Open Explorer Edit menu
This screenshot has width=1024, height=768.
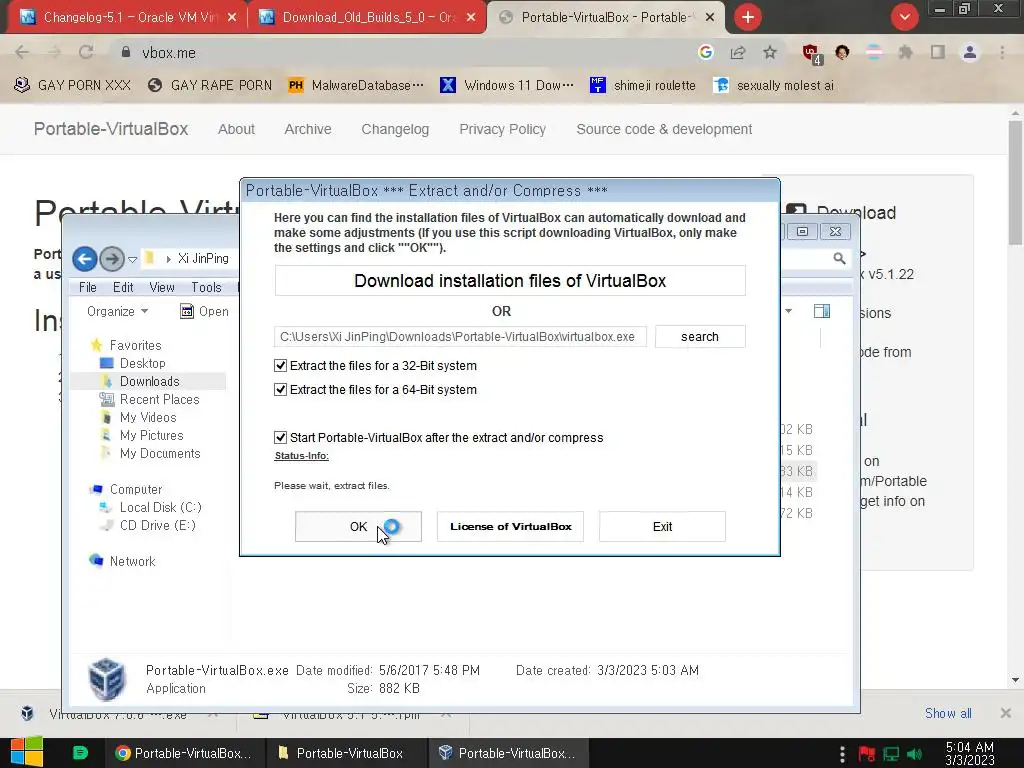[123, 287]
